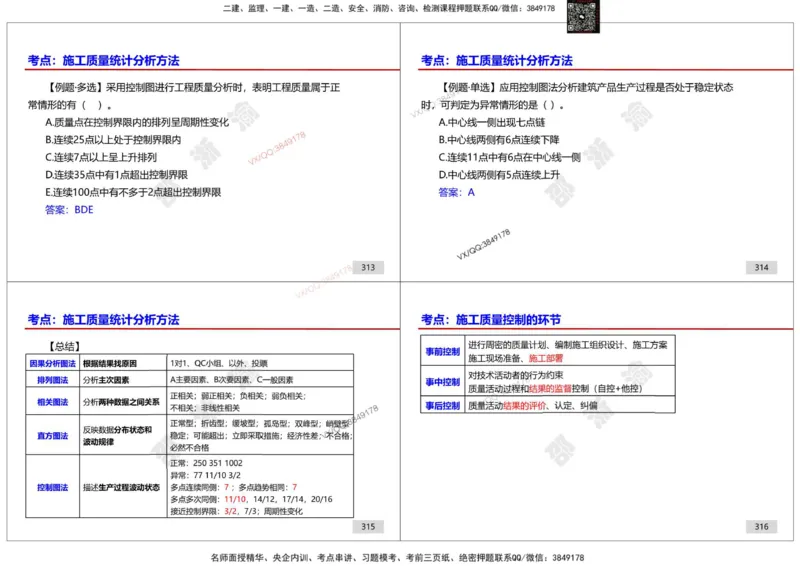Screen dimensions: 800x566
Task: Click the 因果分析图法 table cell
Action: click(53, 363)
